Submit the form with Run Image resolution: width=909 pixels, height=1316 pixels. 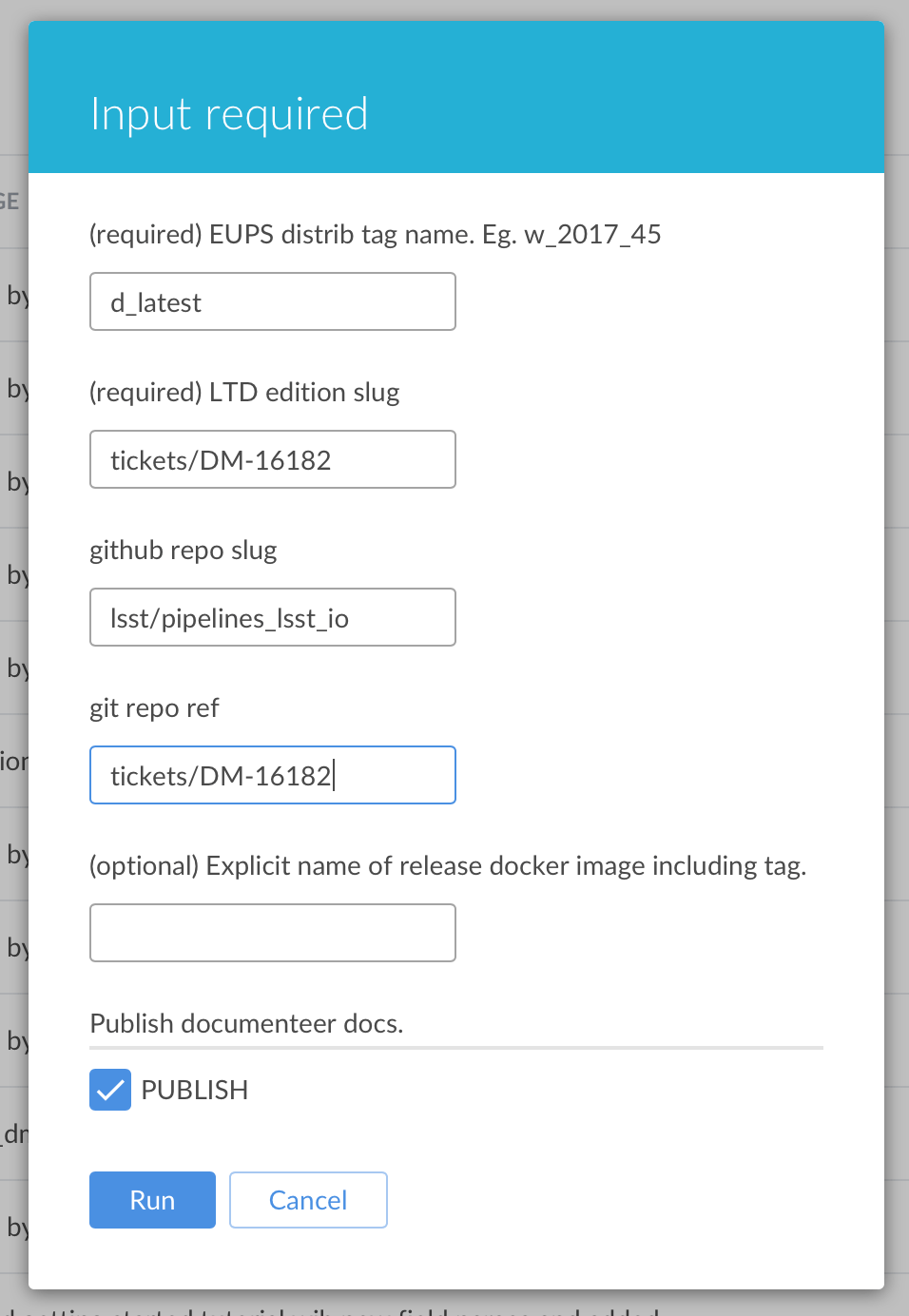pyautogui.click(x=152, y=1200)
